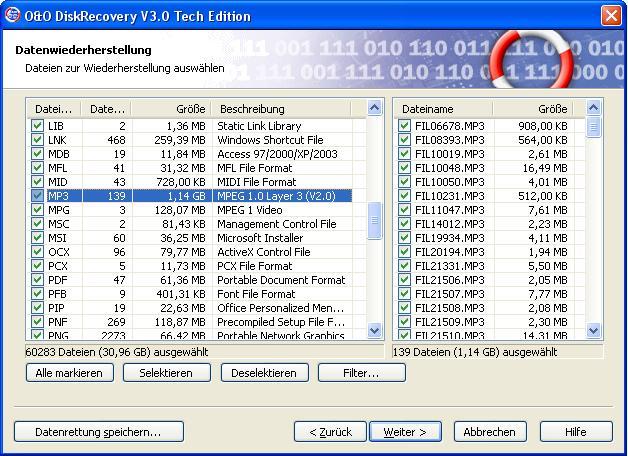
Task: Click the file type list scrollbar thumb
Action: (x=374, y=221)
